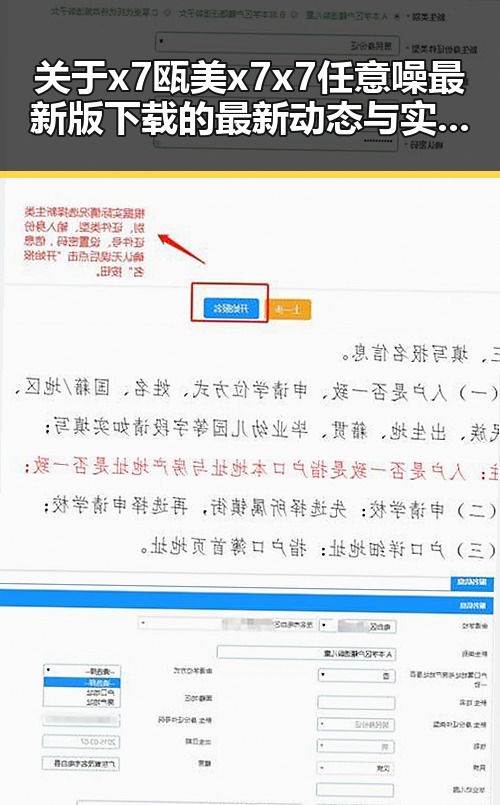This screenshot has height=805, width=500.
Task: Click the 确认密码 password field
Action: click(276, 142)
